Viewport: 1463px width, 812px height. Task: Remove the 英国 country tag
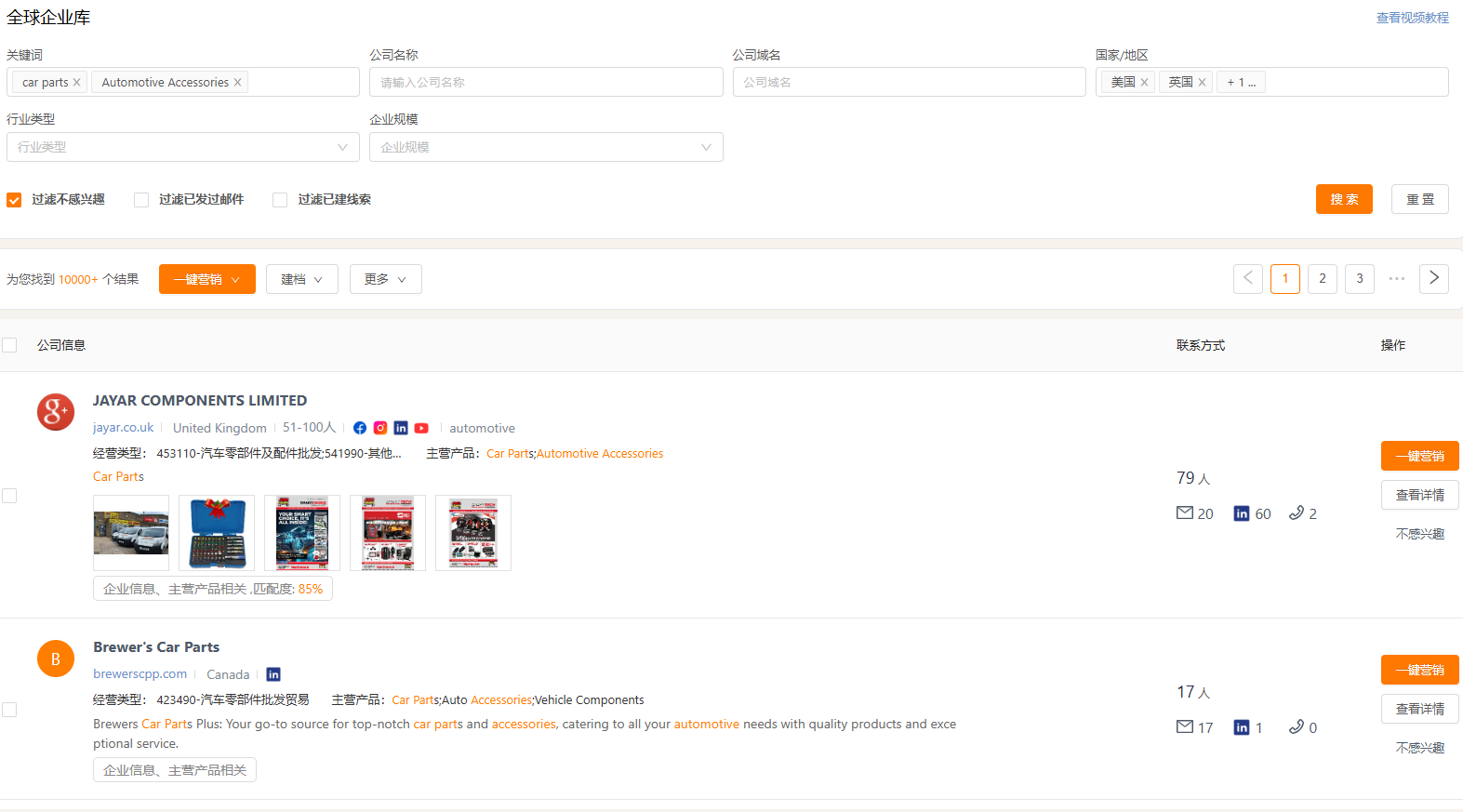click(1203, 83)
